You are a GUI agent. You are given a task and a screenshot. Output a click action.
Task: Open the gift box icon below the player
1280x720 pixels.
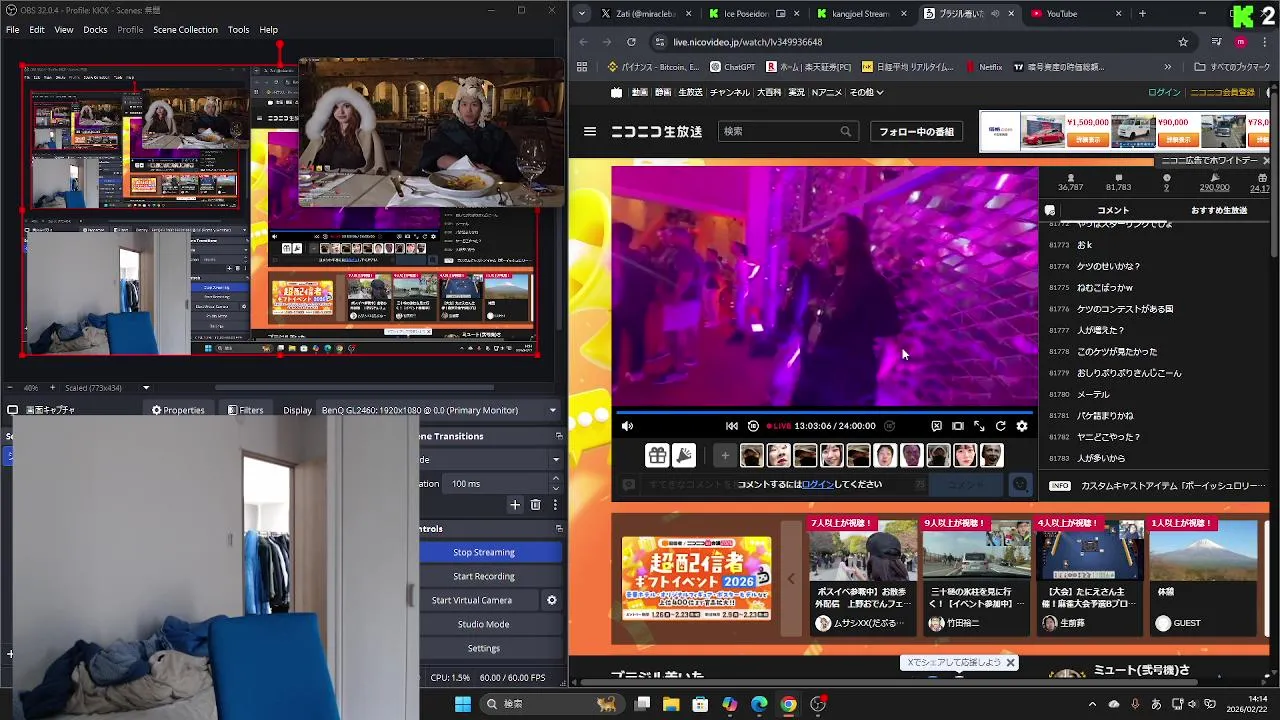click(x=657, y=456)
